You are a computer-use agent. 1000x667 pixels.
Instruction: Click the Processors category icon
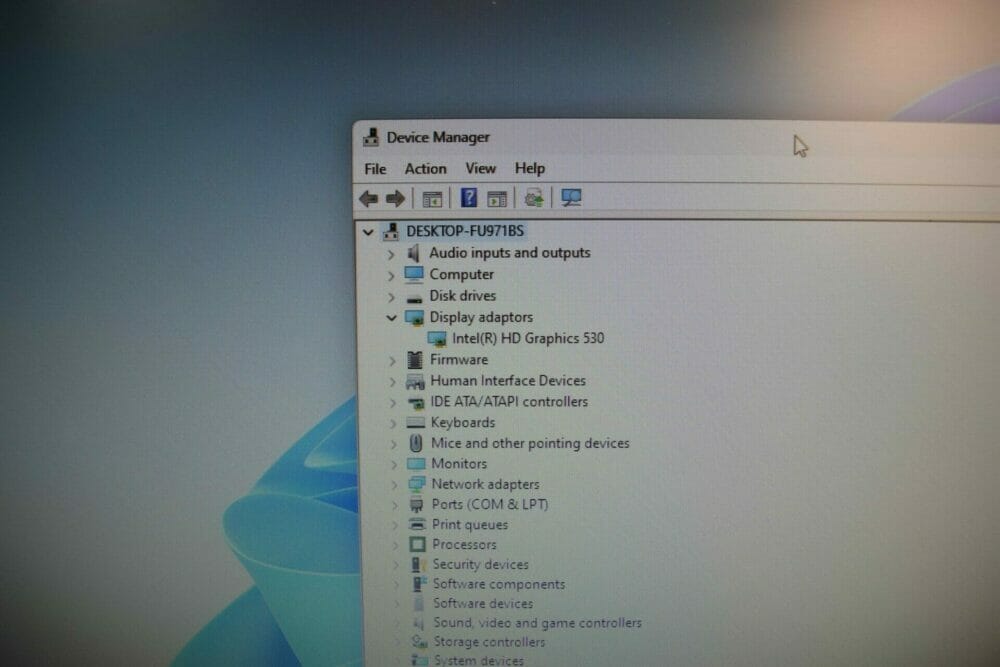tap(418, 545)
